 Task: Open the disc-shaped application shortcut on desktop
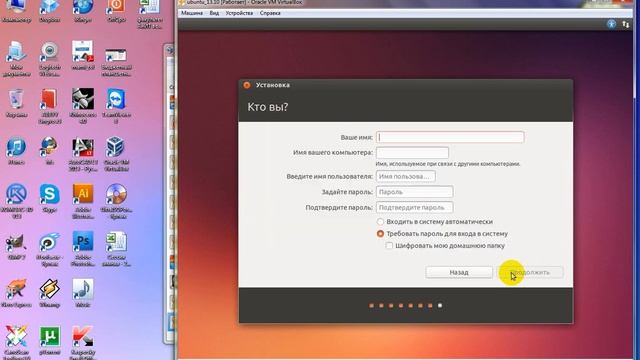click(116, 201)
